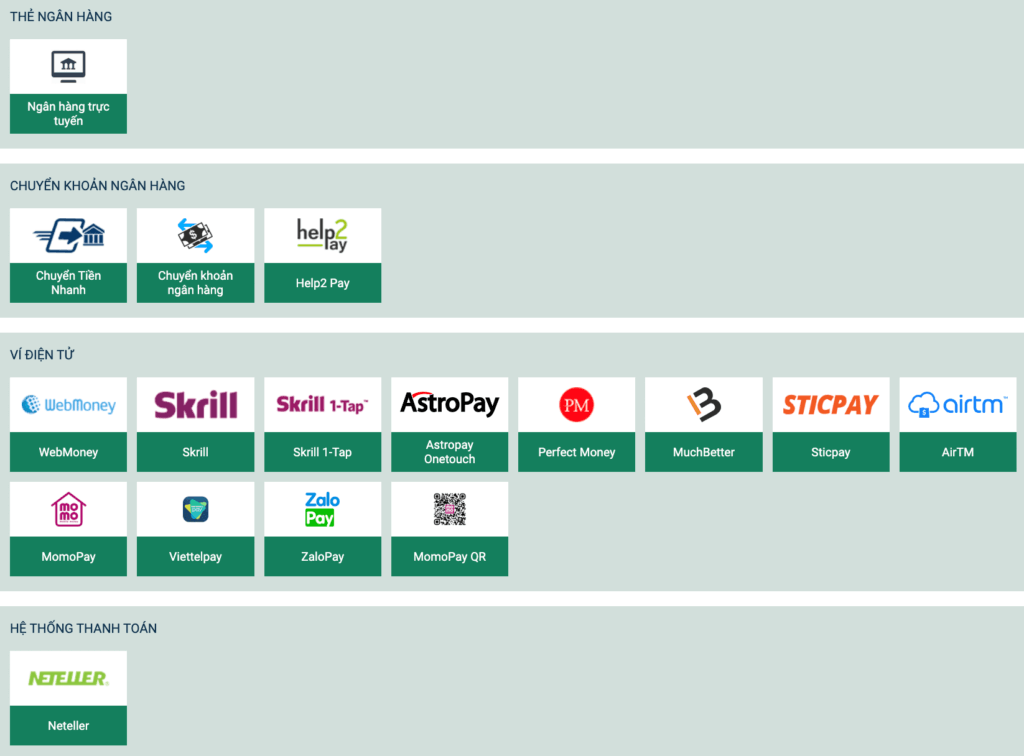Click the help2pay logo
The height and width of the screenshot is (756, 1024).
tap(323, 235)
